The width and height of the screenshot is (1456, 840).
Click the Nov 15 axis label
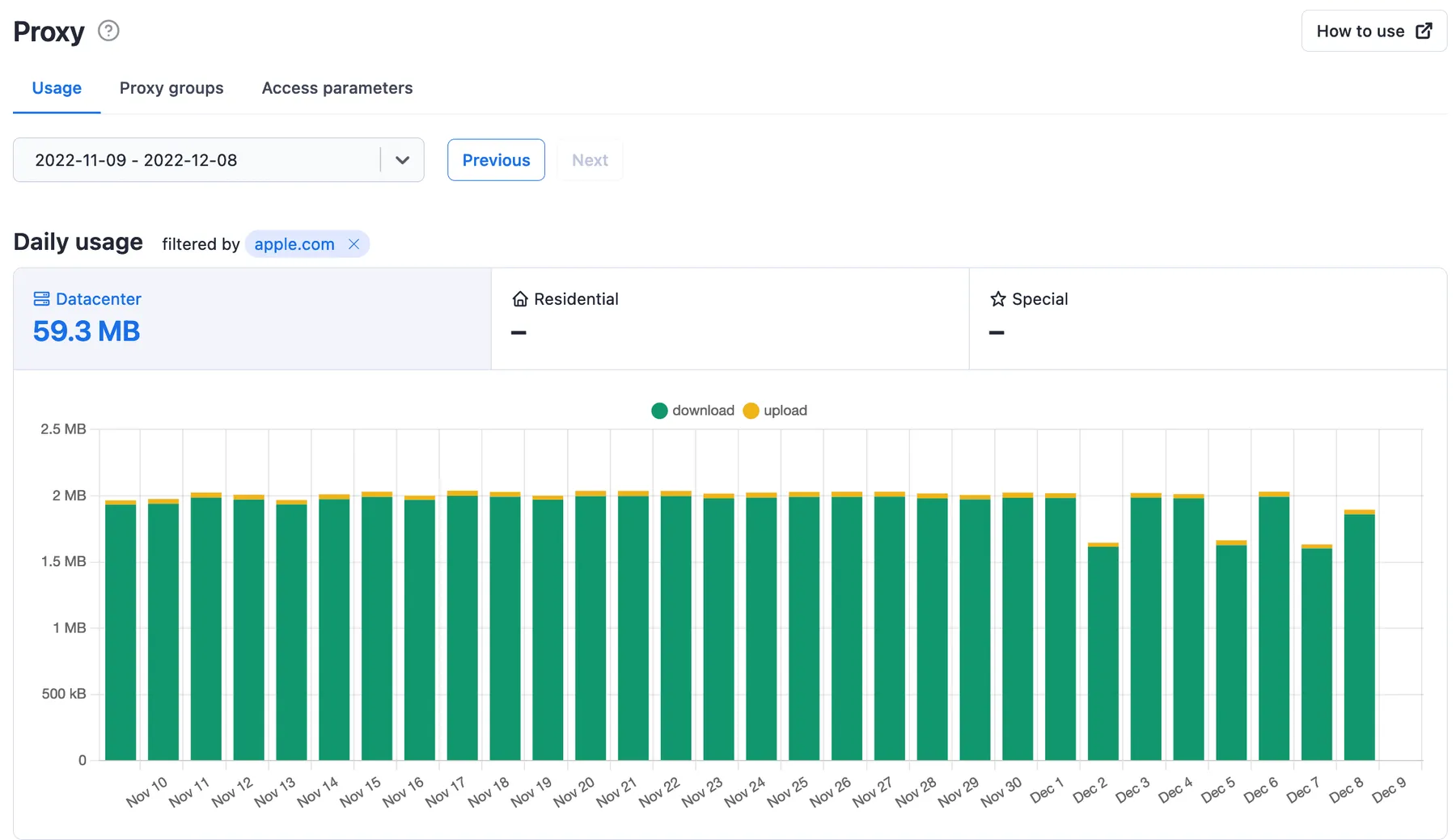(360, 791)
